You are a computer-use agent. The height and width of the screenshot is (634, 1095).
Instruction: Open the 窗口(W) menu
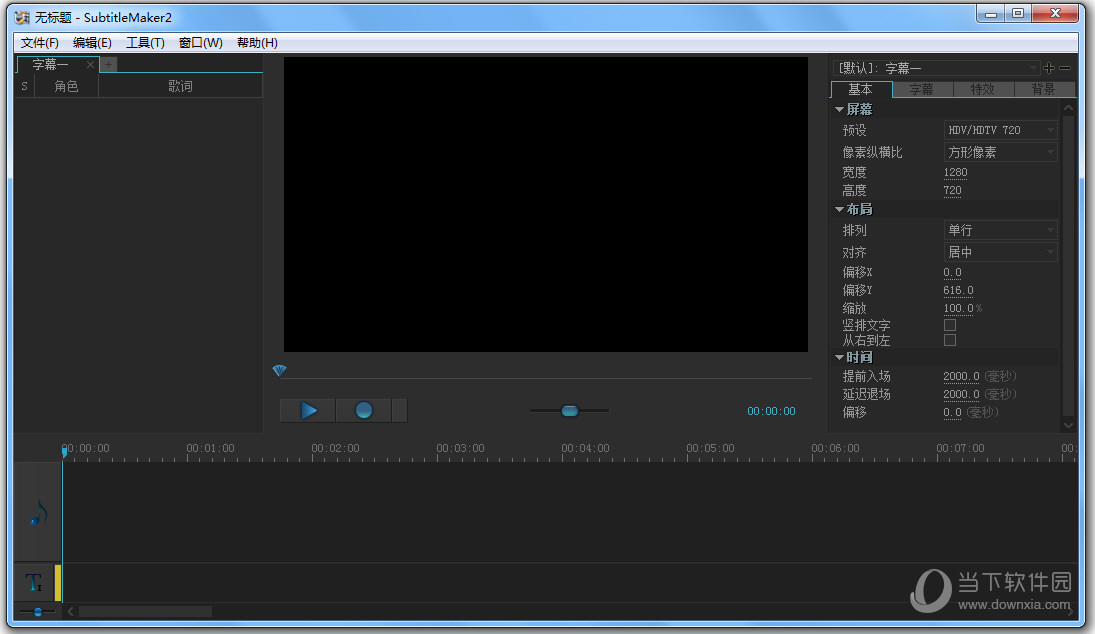pyautogui.click(x=200, y=43)
